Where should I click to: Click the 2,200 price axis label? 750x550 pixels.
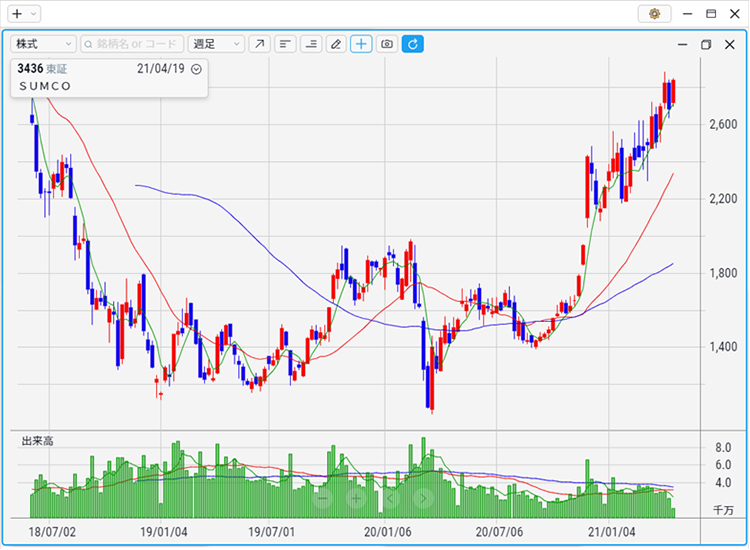723,199
